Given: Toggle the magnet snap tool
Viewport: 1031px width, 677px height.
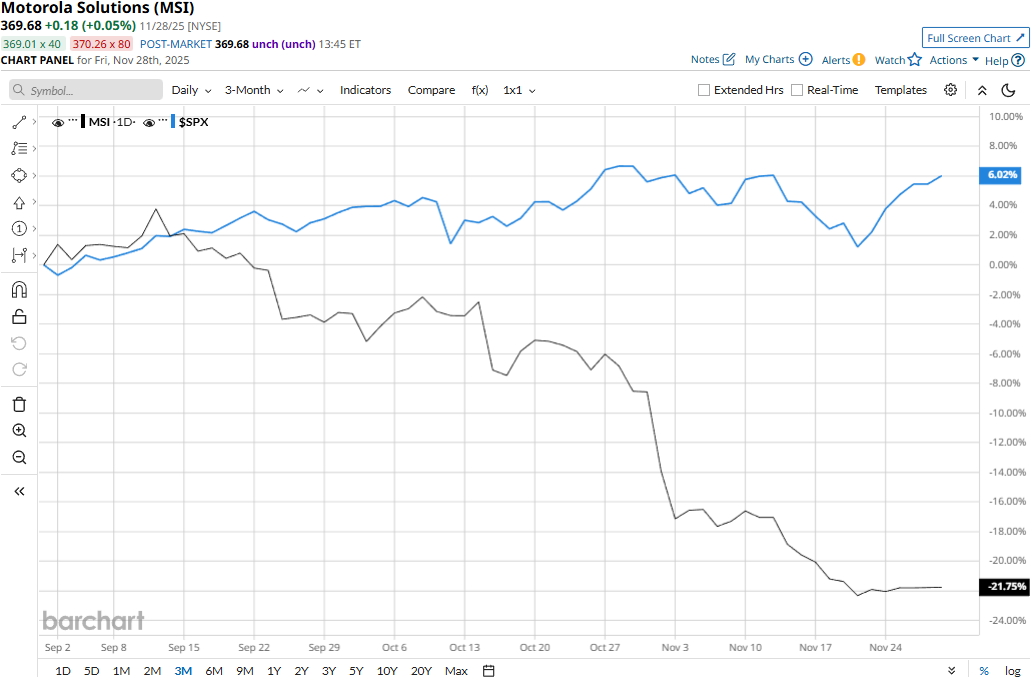Looking at the screenshot, I should pos(19,290).
